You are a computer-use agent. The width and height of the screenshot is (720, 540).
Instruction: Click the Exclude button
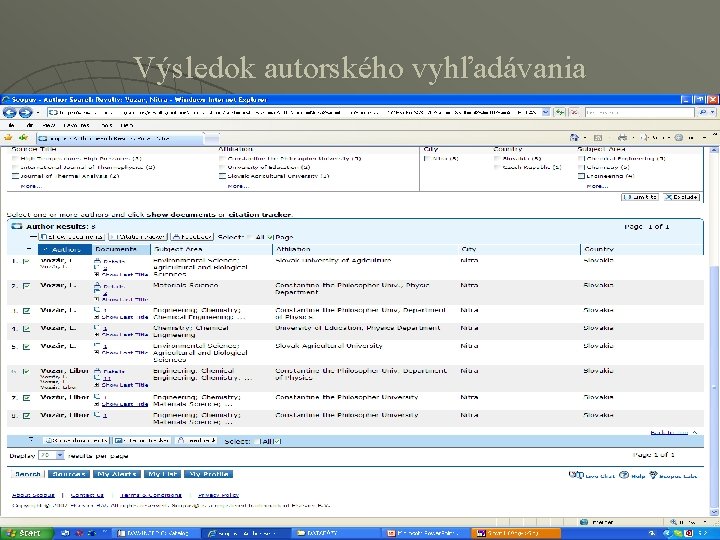tap(682, 197)
